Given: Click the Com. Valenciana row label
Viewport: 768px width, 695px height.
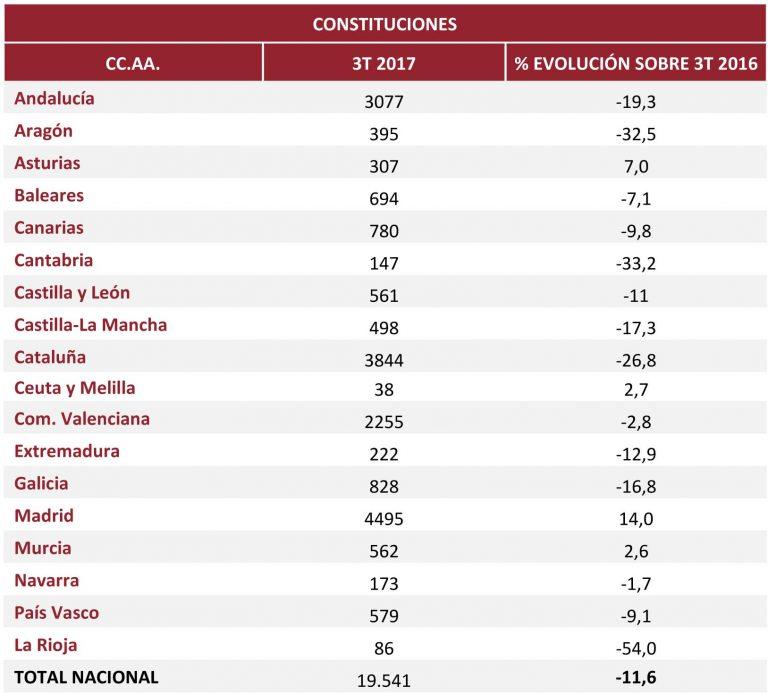Looking at the screenshot, I should pyautogui.click(x=82, y=419).
